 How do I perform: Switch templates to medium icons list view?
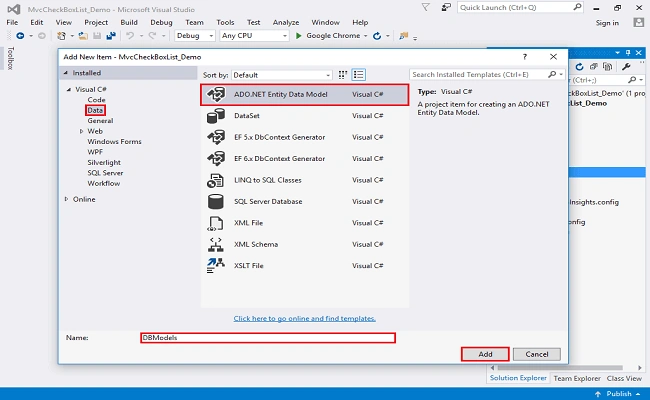tap(359, 75)
